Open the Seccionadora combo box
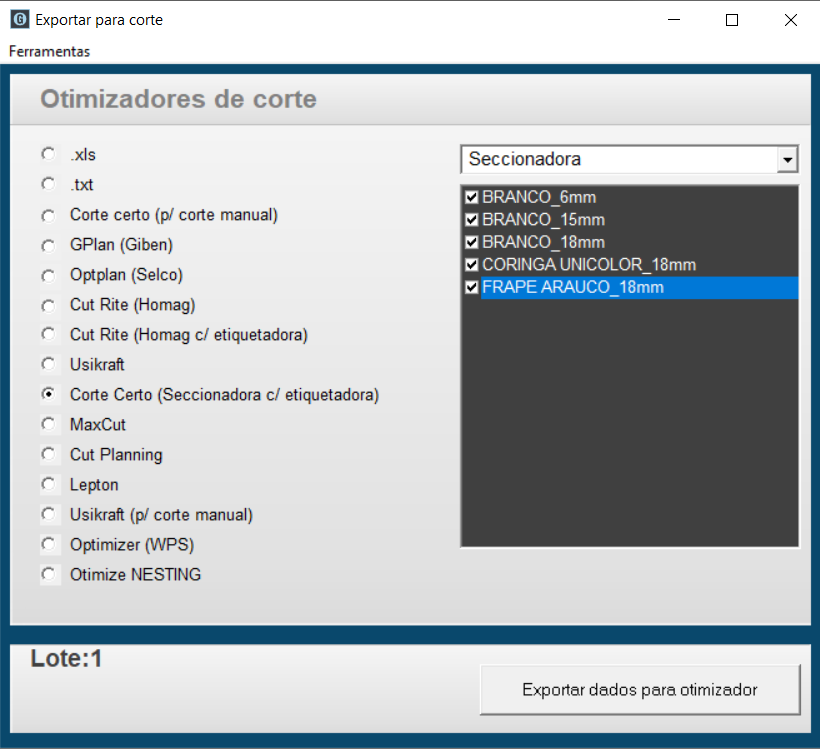The image size is (820, 749). point(629,159)
